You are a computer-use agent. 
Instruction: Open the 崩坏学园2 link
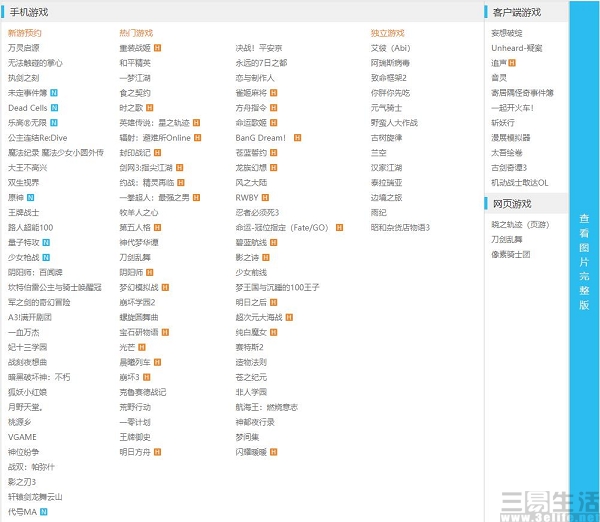(x=137, y=302)
